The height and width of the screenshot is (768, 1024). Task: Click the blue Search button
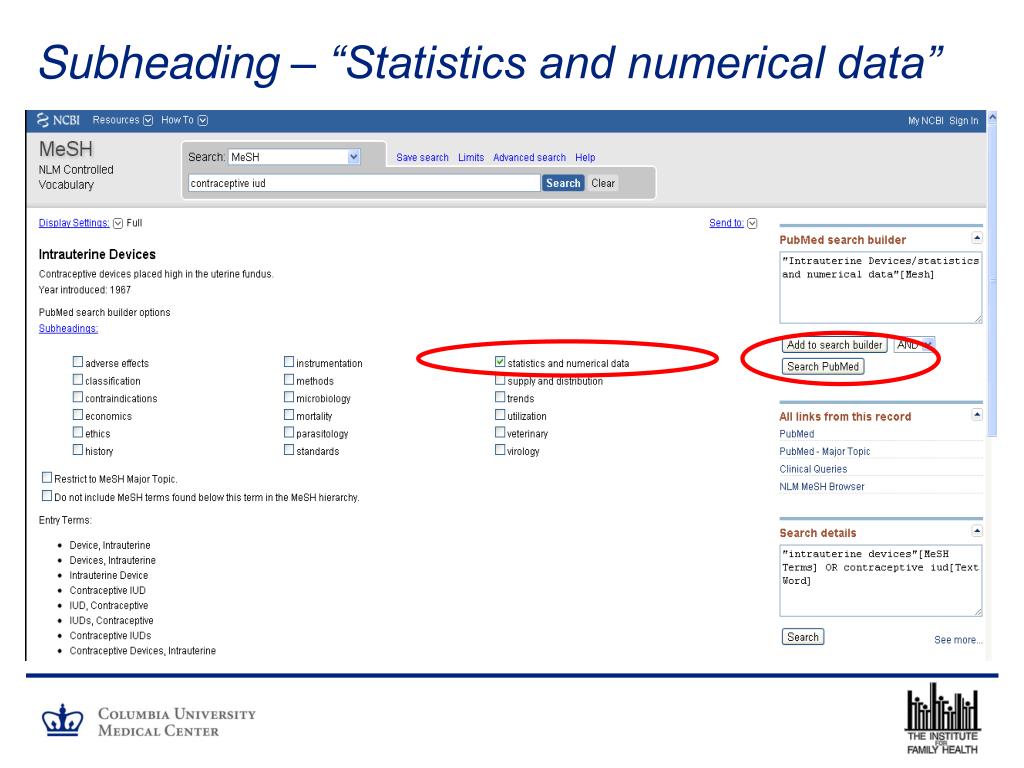(x=563, y=183)
